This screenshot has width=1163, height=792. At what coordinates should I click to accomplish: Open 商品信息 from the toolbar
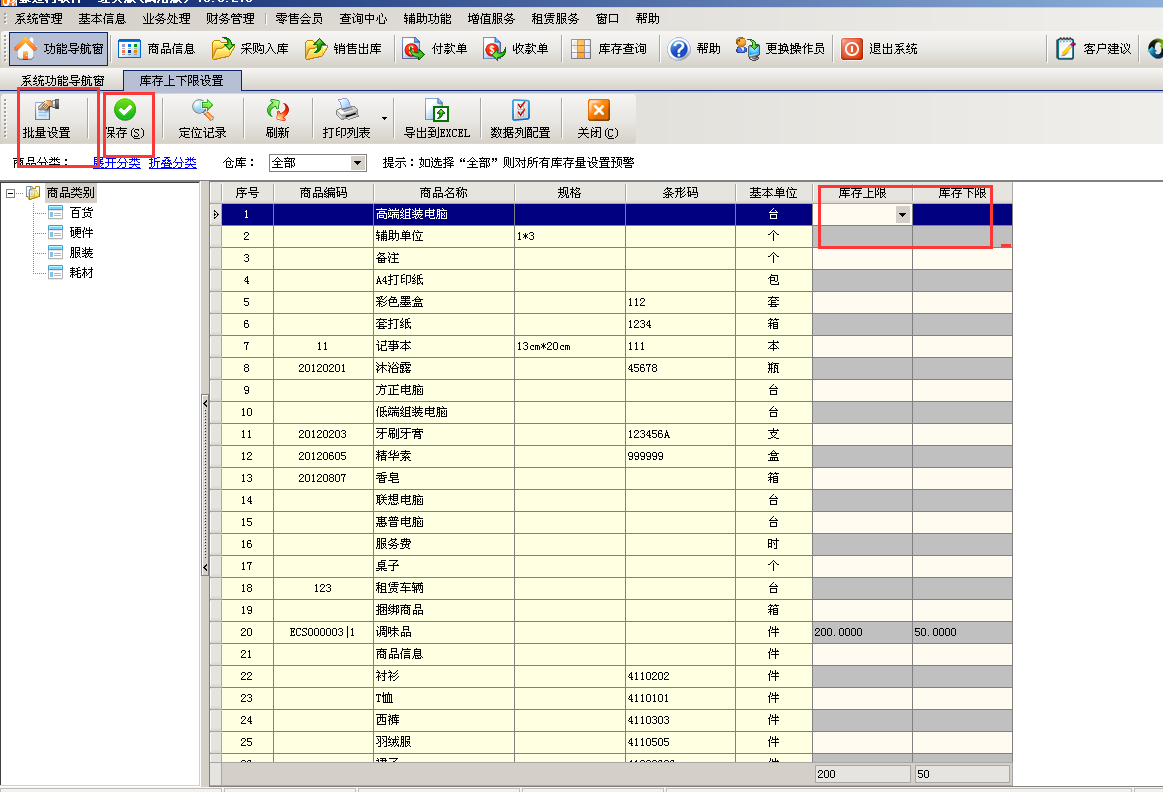157,49
